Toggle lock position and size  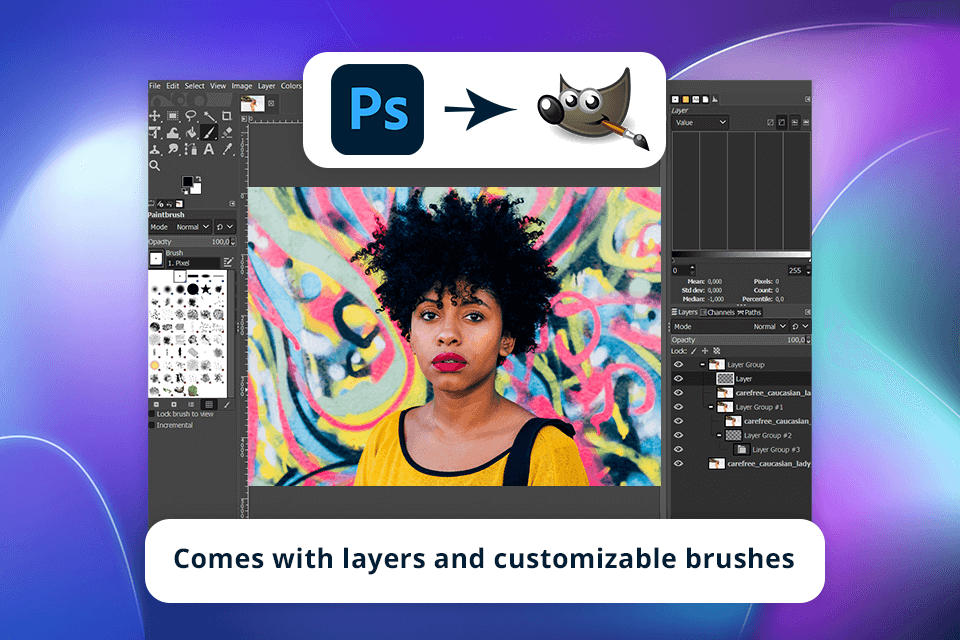pyautogui.click(x=705, y=351)
